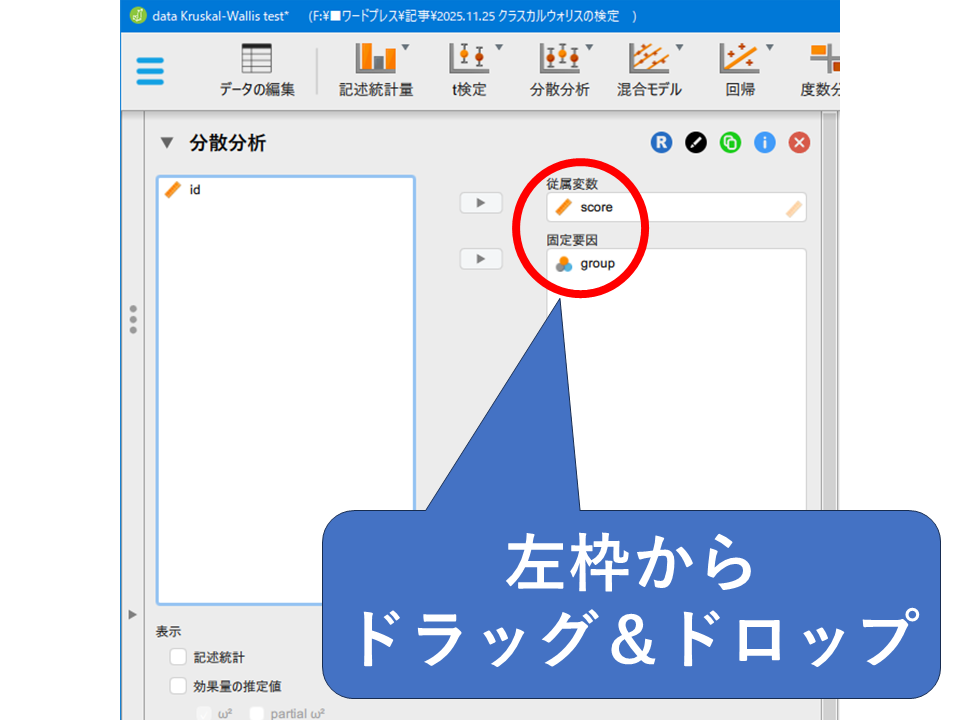Viewport: 960px width, 720px height.
Task: Open the 記述統計量 analysis dropdown
Action: (376, 70)
